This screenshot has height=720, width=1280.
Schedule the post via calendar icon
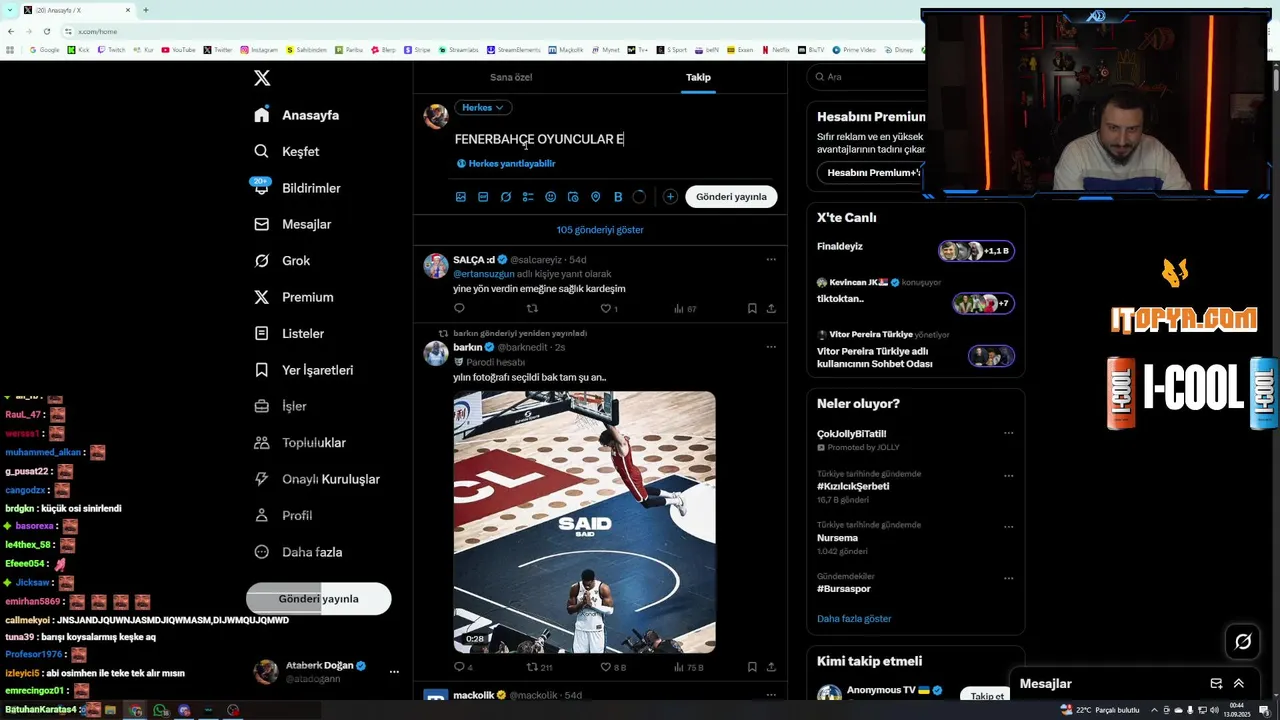(573, 197)
